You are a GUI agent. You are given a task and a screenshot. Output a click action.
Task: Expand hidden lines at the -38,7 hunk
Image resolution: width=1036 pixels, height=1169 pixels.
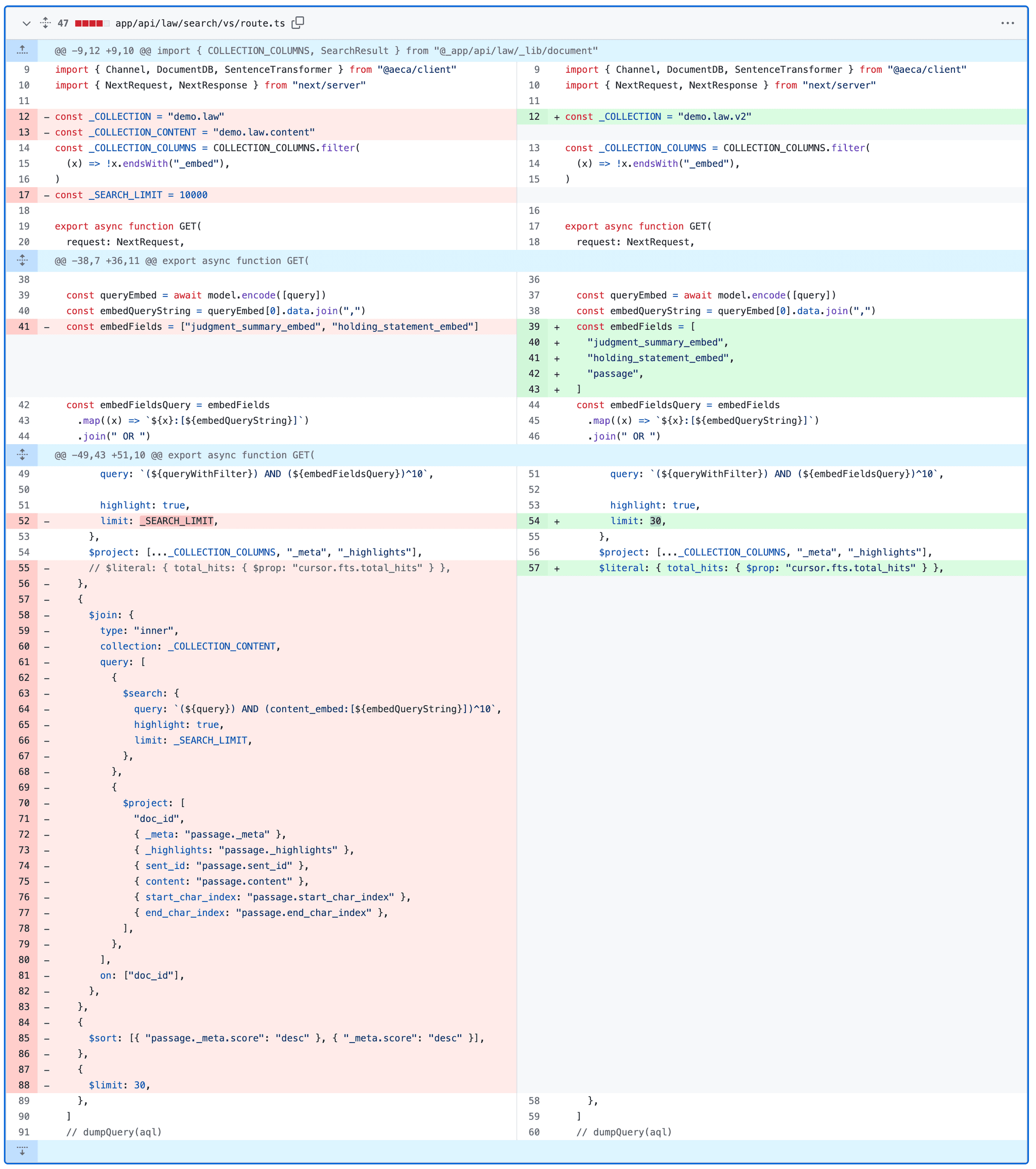22,261
